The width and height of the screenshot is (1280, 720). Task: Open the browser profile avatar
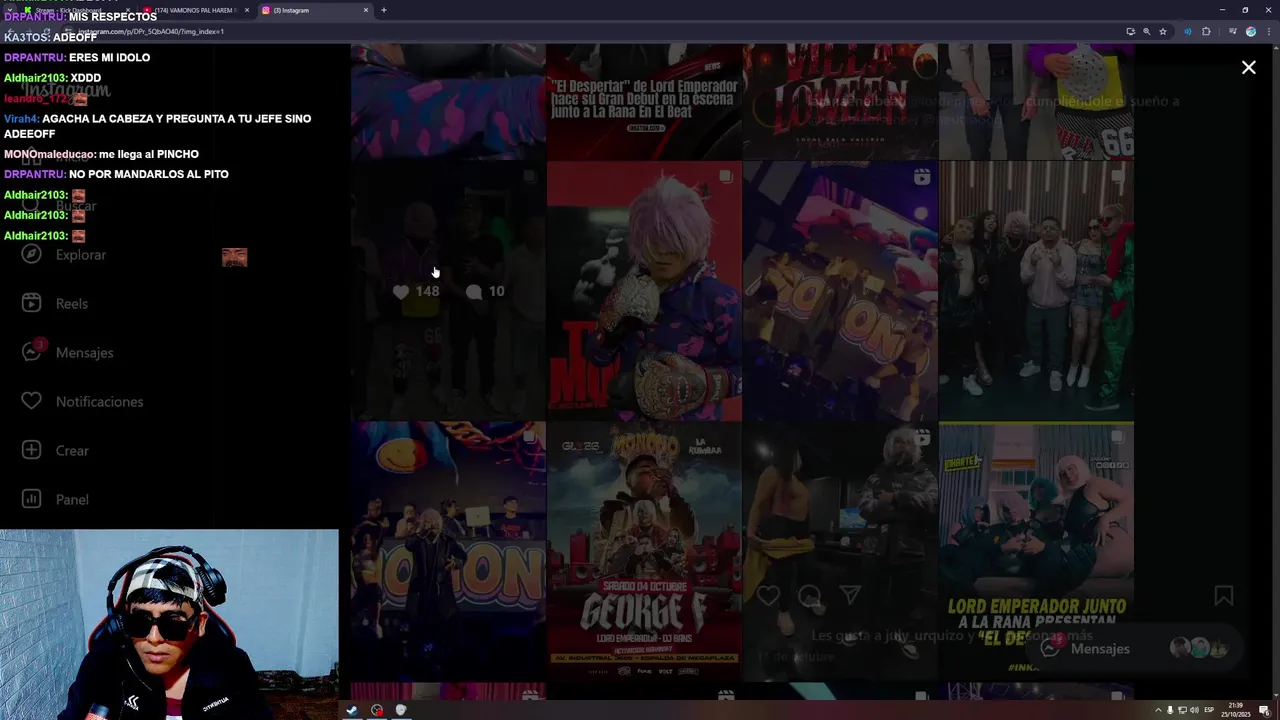tap(1251, 31)
